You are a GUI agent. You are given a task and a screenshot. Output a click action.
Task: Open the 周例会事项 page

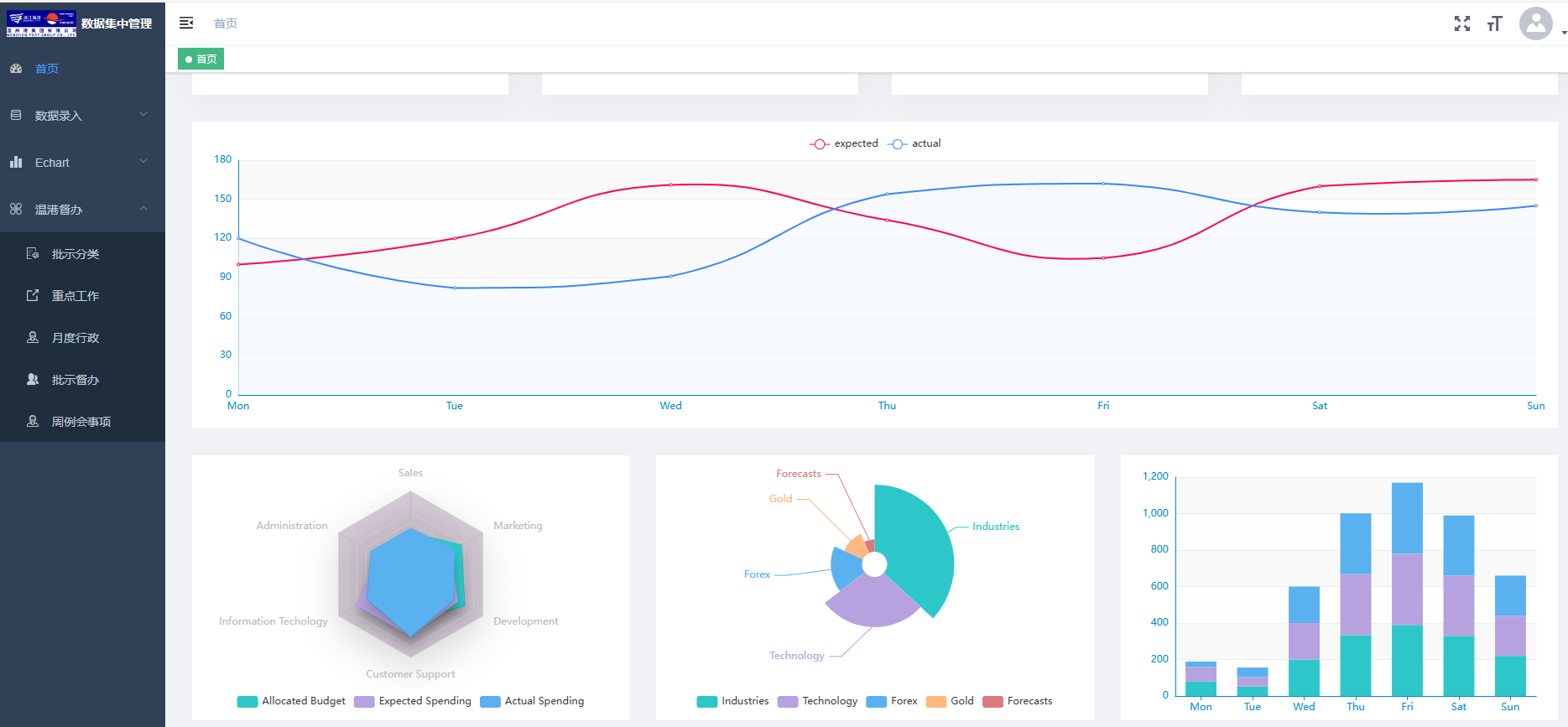point(81,421)
